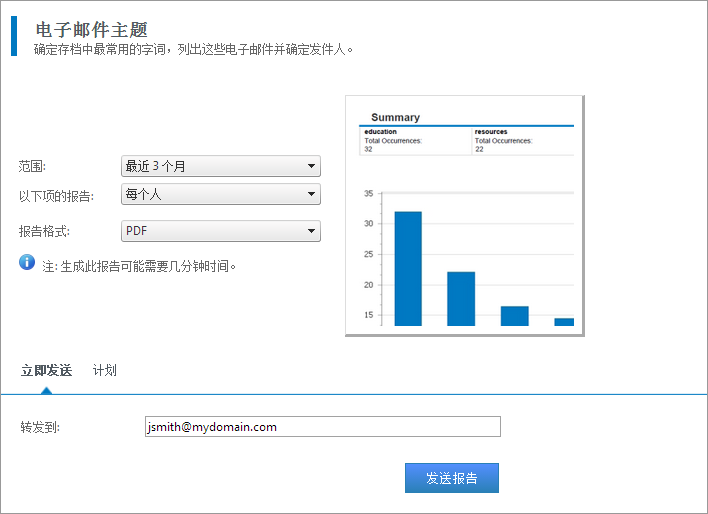This screenshot has height=514, width=708.
Task: Switch to the 立即发送 tab
Action: pyautogui.click(x=46, y=370)
